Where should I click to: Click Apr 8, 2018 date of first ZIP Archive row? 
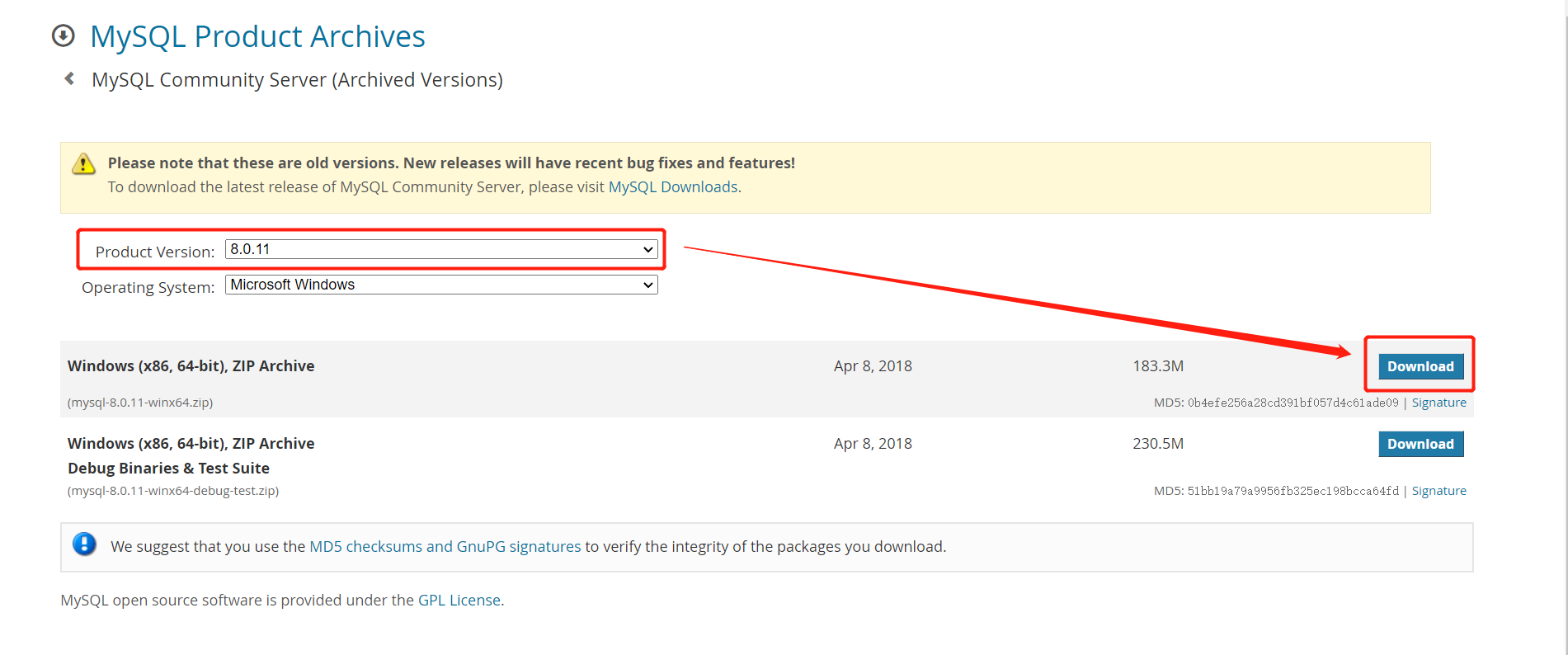pyautogui.click(x=873, y=366)
